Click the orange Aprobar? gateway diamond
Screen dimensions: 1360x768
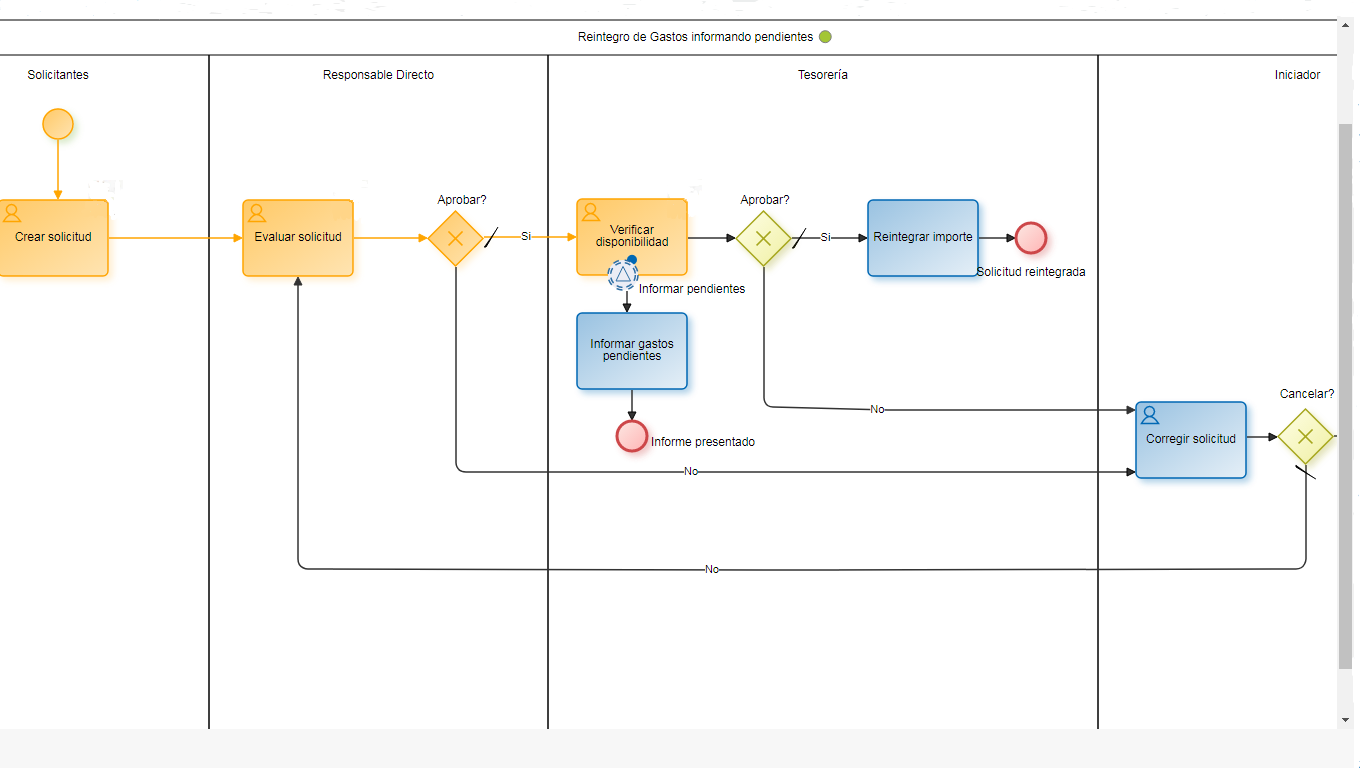(456, 238)
